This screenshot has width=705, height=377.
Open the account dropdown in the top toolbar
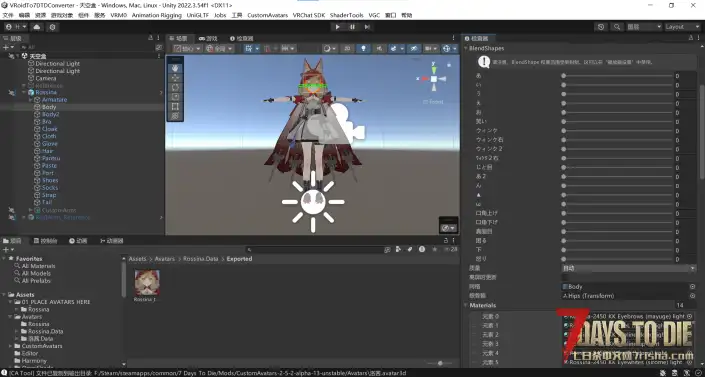click(16, 27)
